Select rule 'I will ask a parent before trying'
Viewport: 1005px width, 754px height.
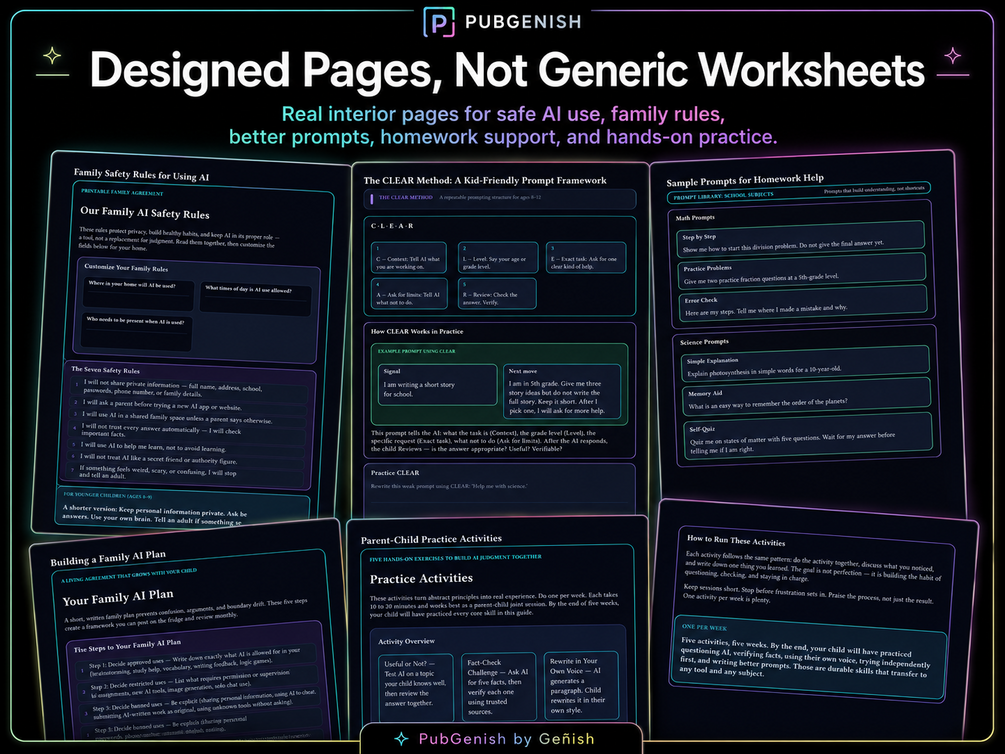click(x=189, y=405)
